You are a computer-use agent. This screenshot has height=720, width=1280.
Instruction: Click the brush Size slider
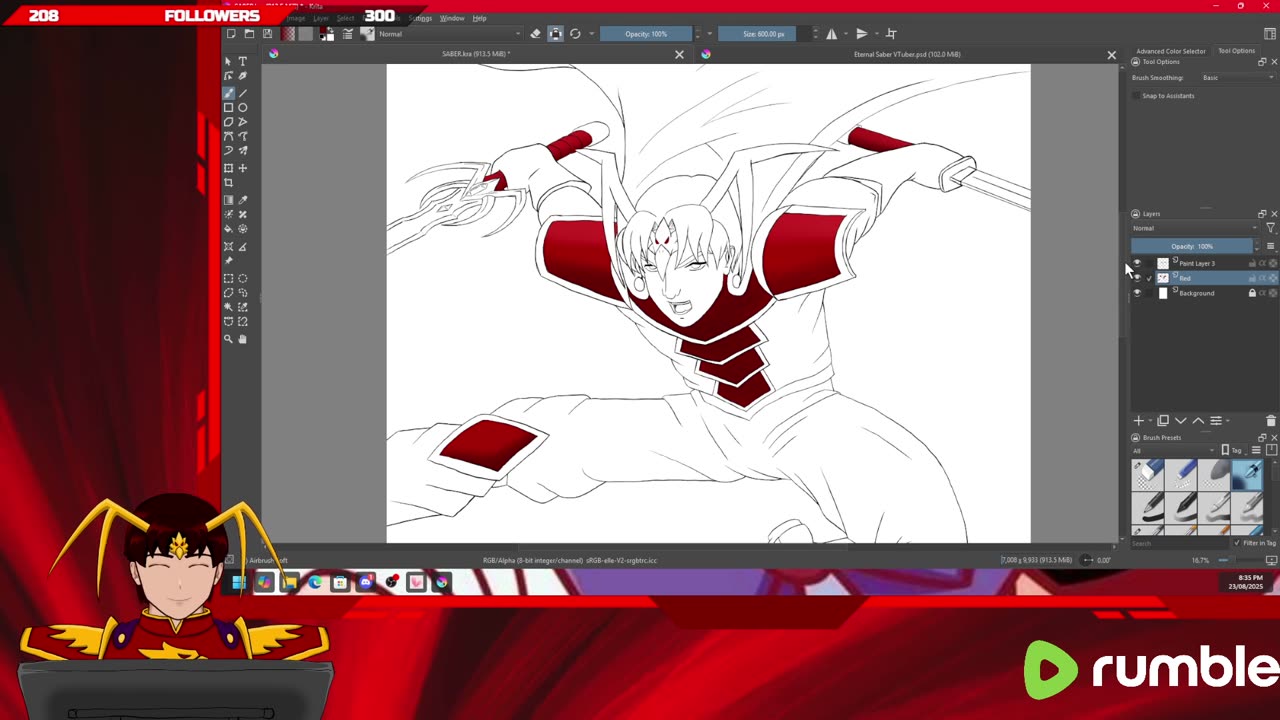click(x=764, y=34)
